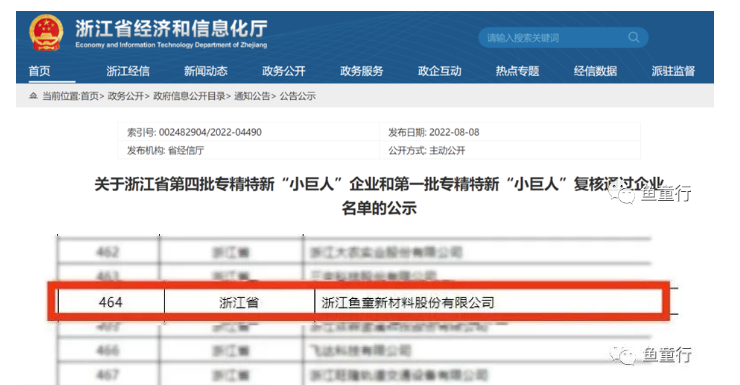Select disclosure method 主动公开 text

point(447,151)
